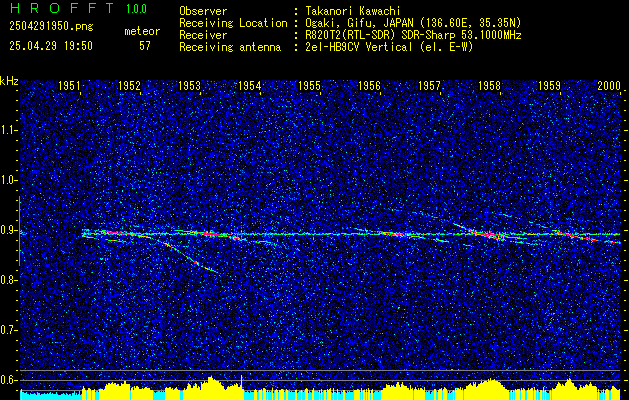Click the red echo segment after 1959
The height and width of the screenshot is (400, 629).
point(576,236)
